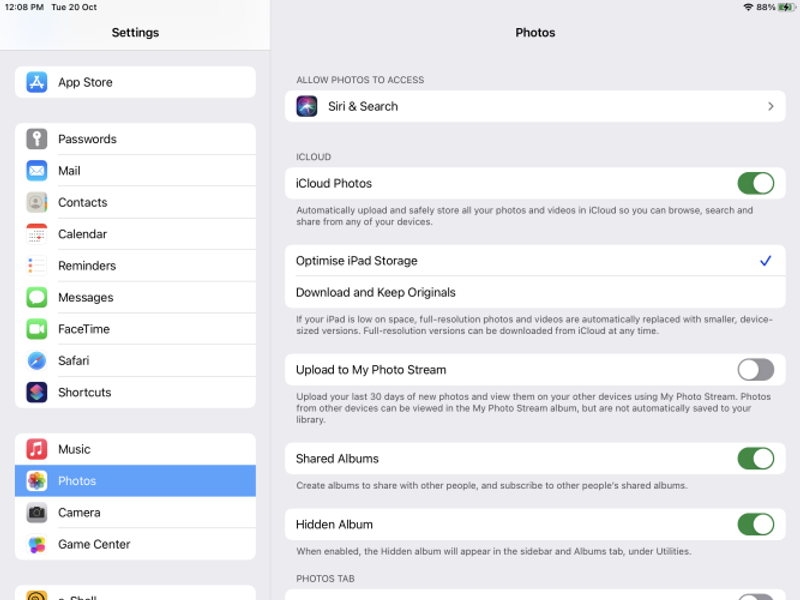Viewport: 800px width, 600px height.
Task: Turn off the Shared Albums switch
Action: click(x=755, y=459)
